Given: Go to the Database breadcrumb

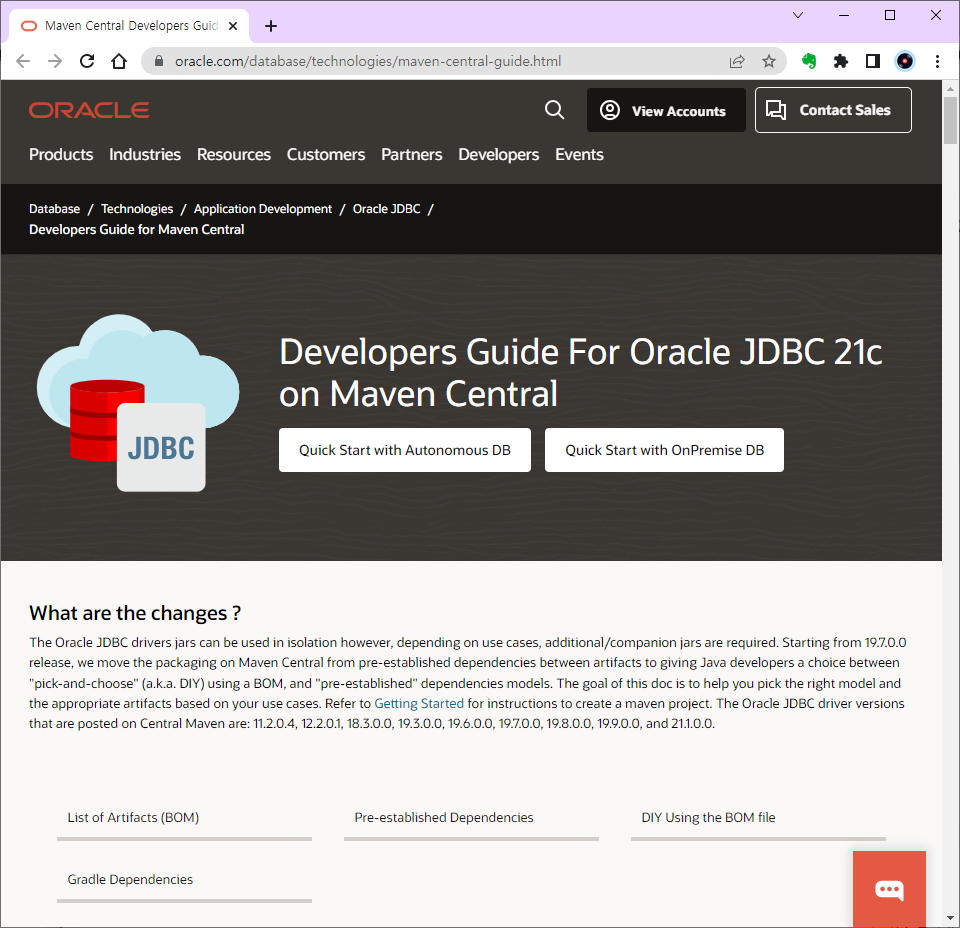Looking at the screenshot, I should coord(54,209).
